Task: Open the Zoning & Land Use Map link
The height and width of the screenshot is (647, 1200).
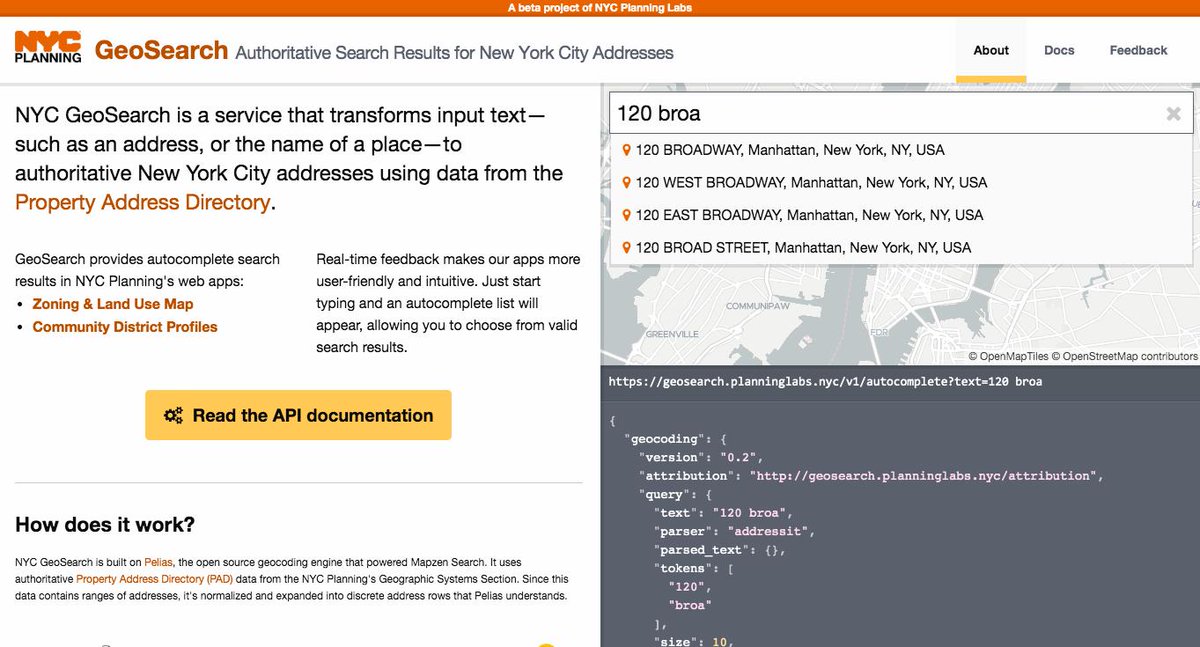Action: tap(113, 304)
